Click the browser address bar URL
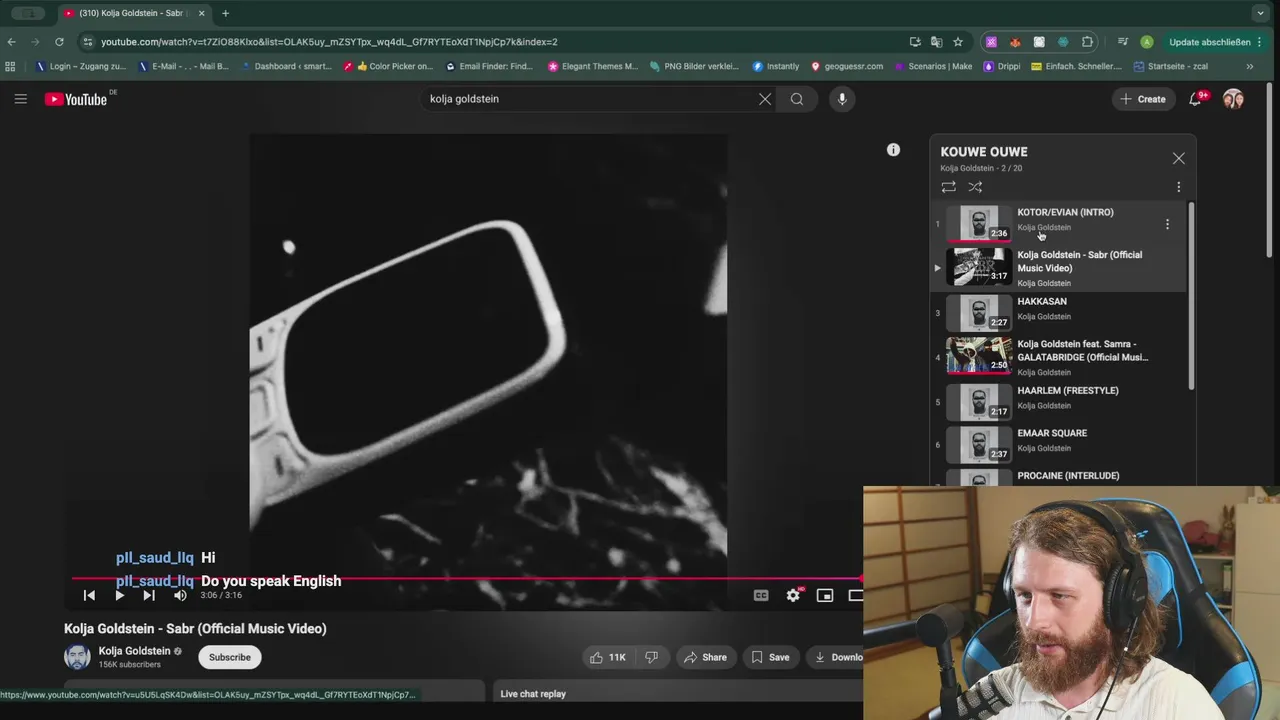Screen dimensions: 1280x720 (x=329, y=42)
